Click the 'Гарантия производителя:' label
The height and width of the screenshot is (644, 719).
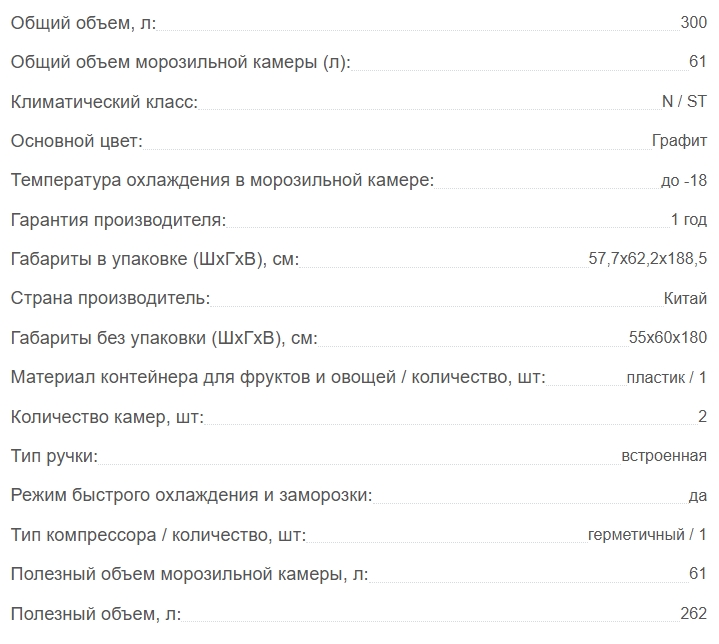click(x=118, y=220)
